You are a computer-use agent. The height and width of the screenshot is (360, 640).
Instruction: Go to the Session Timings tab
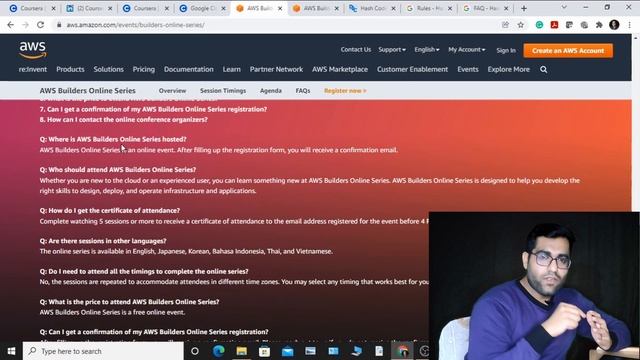(x=223, y=91)
